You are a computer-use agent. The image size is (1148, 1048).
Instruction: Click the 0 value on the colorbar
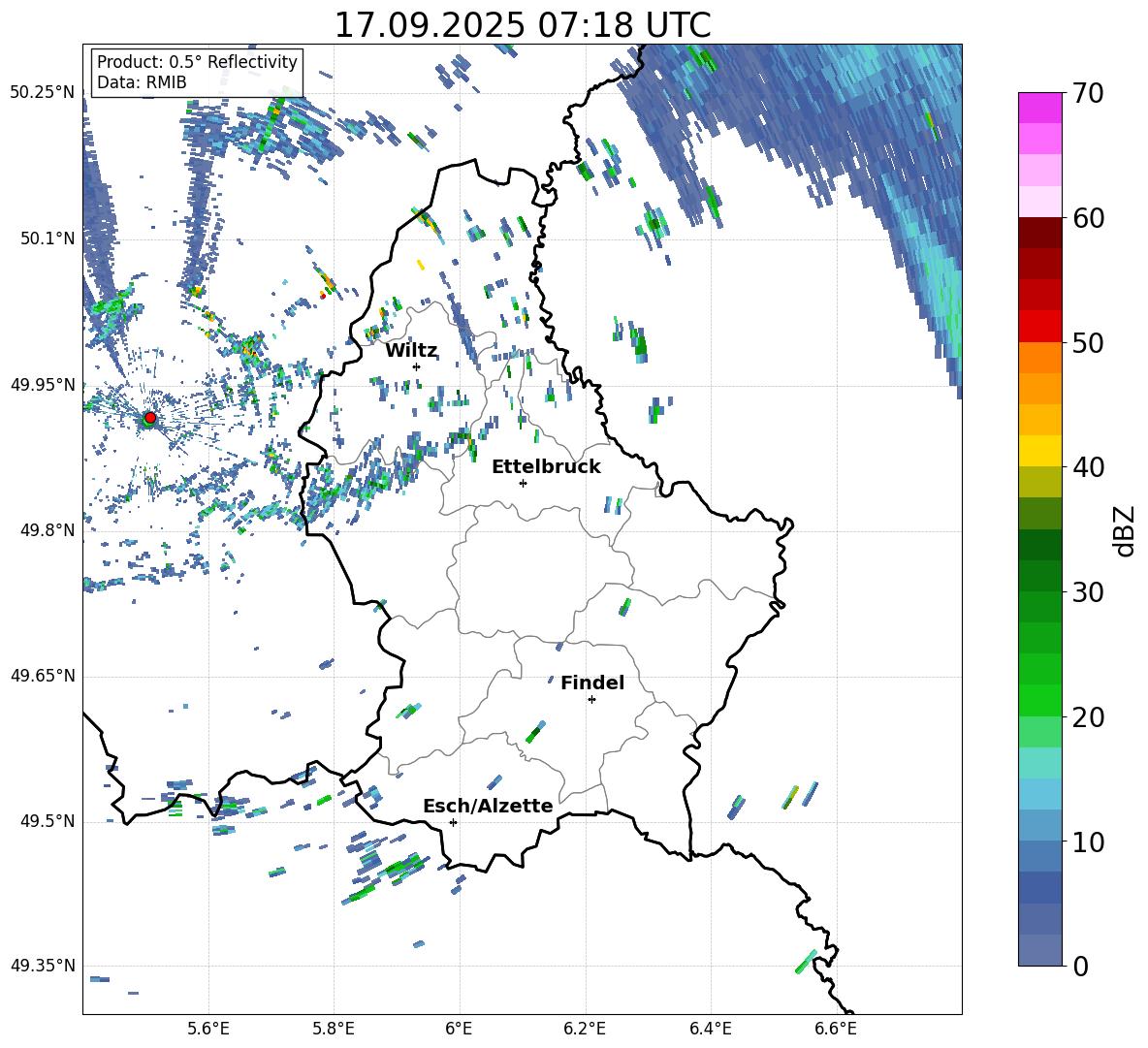1079,966
